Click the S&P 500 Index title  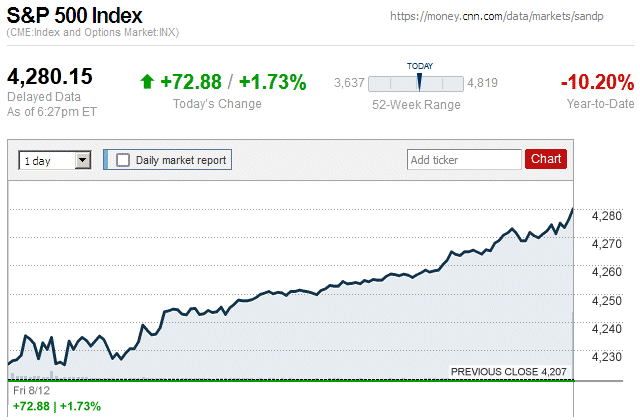pyautogui.click(x=75, y=17)
